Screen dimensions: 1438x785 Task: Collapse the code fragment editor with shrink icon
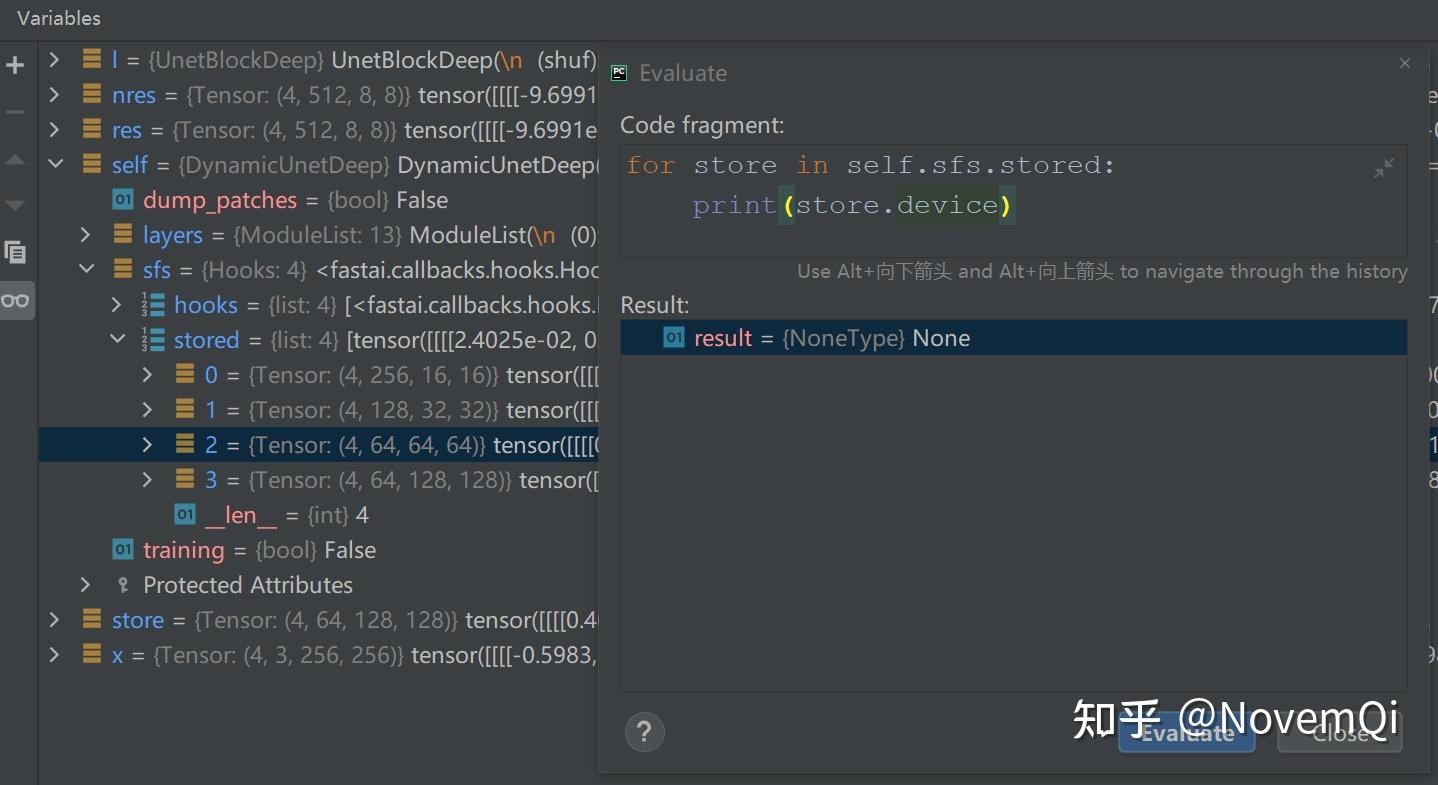pyautogui.click(x=1383, y=168)
